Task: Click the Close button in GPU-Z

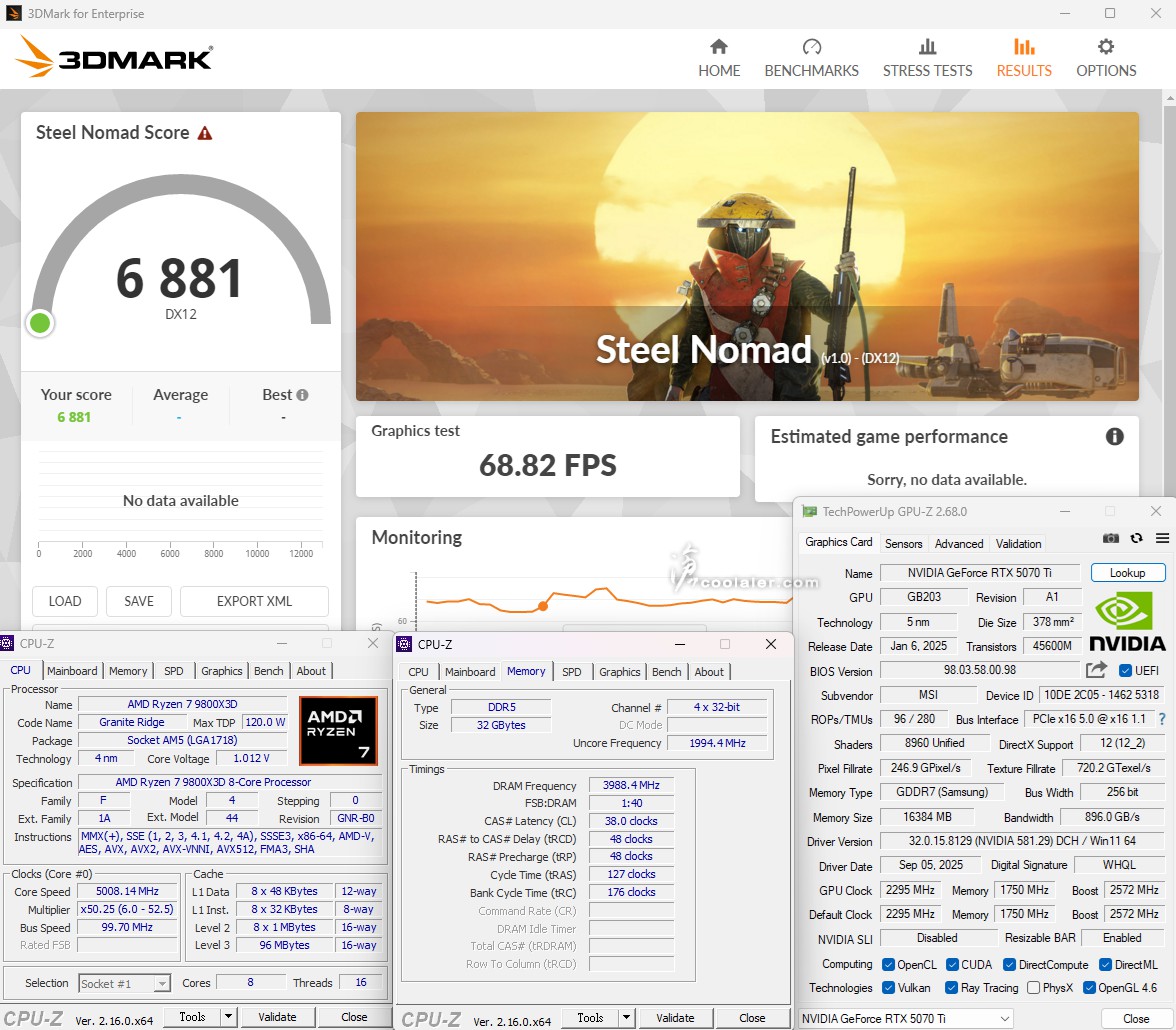Action: tap(1136, 1019)
